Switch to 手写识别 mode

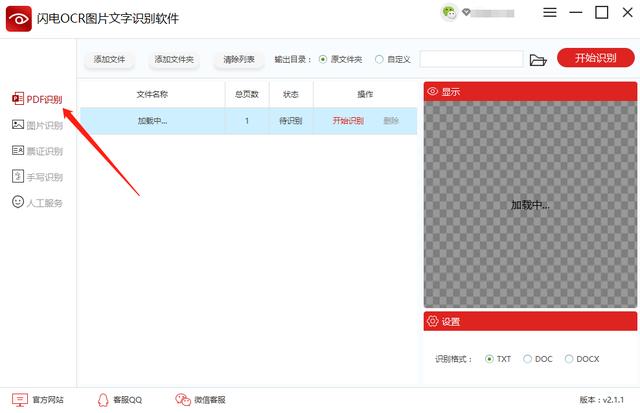[37, 177]
